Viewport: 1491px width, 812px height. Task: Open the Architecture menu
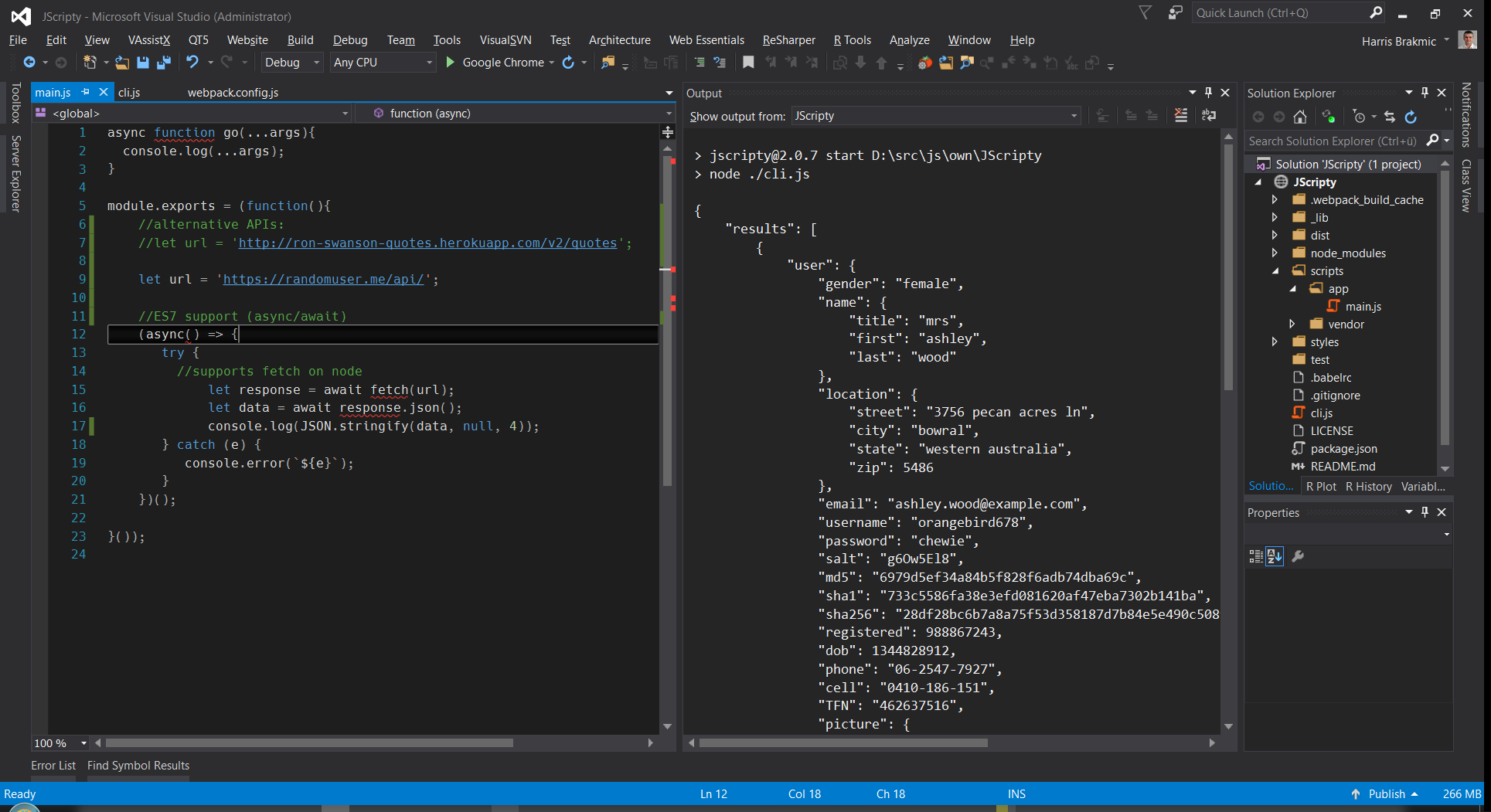[x=619, y=40]
